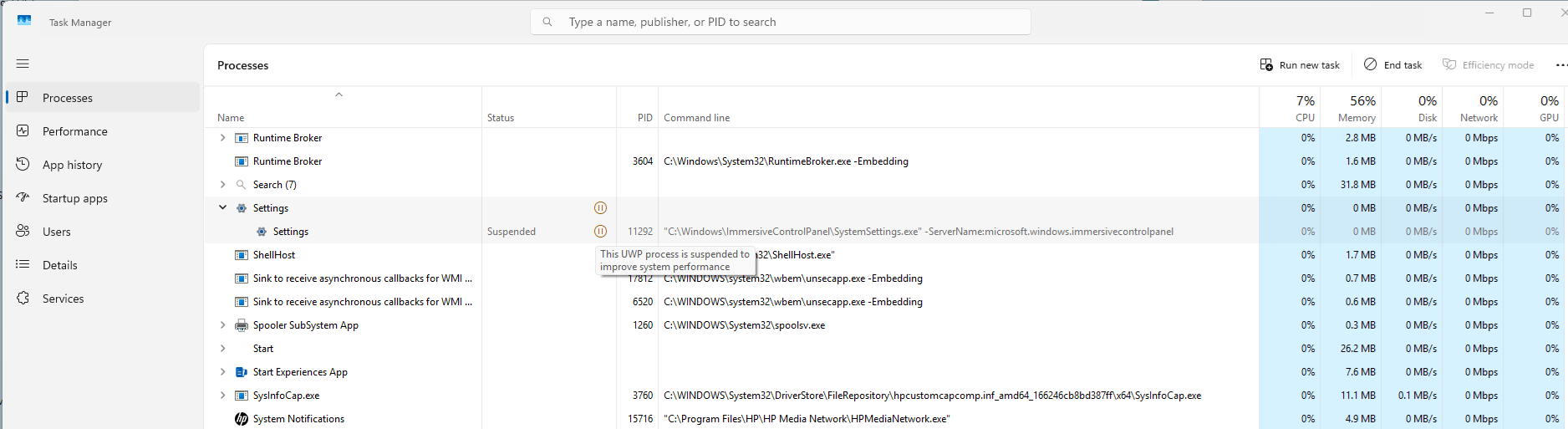Click the Efficiency mode button
The image size is (1568, 429).
point(1489,65)
